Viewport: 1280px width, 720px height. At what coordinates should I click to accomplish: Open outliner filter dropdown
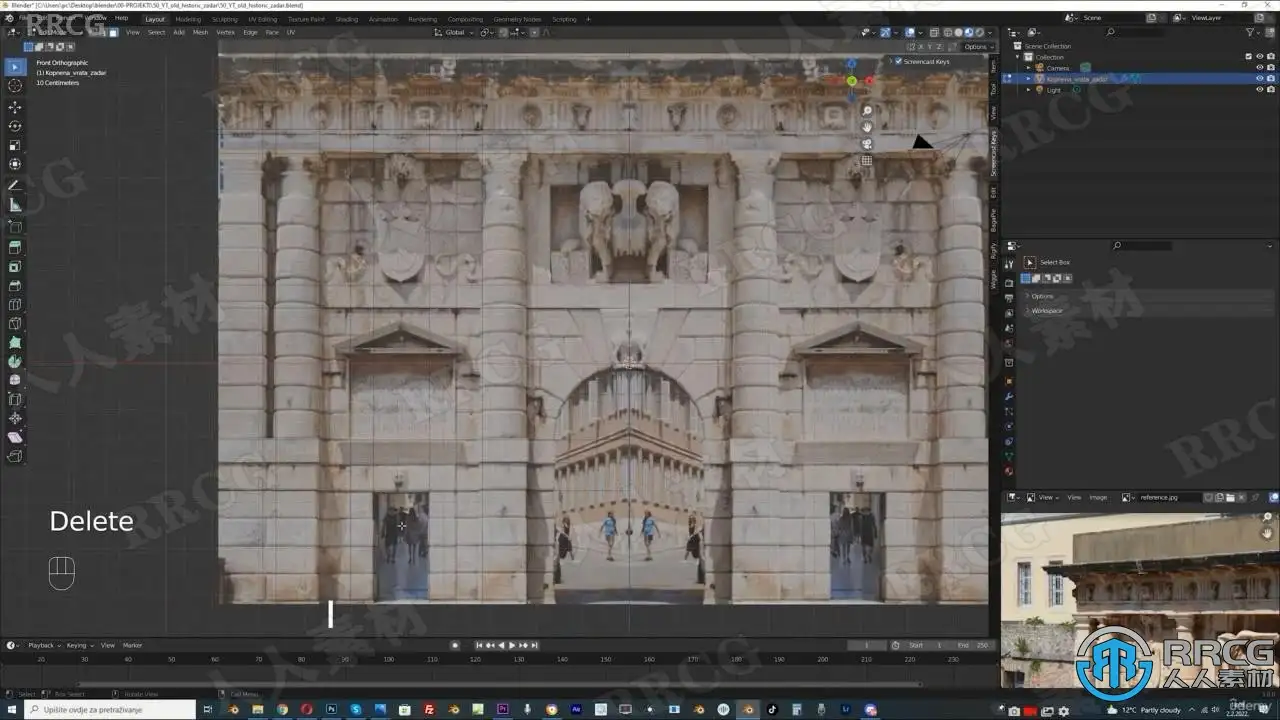point(1255,32)
